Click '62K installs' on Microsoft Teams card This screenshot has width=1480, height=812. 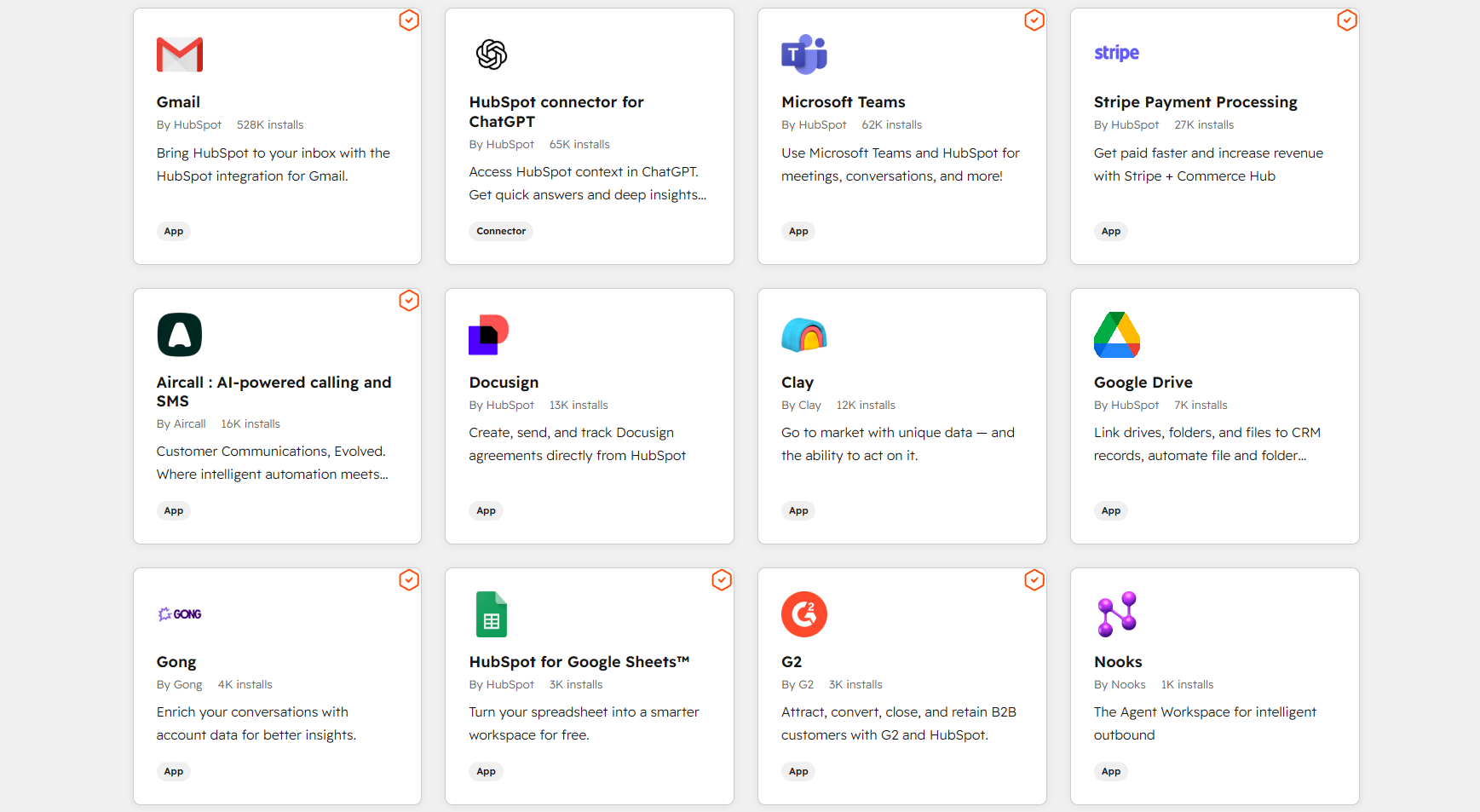[892, 124]
